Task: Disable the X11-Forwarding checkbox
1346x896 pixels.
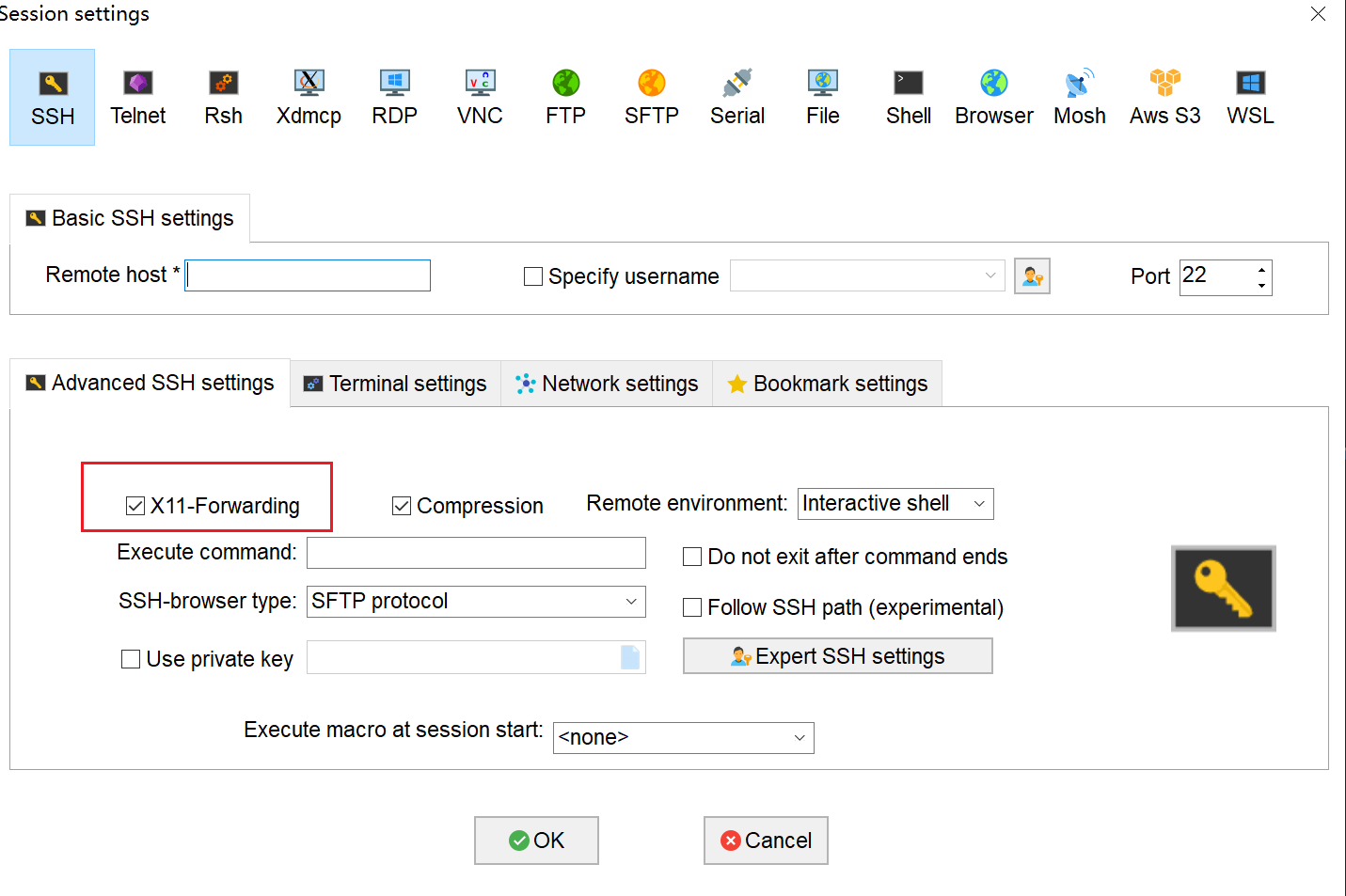Action: 135,506
